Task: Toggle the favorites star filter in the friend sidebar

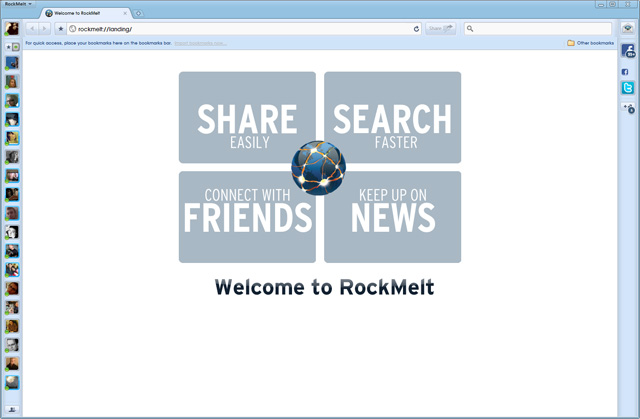Action: coord(8,47)
